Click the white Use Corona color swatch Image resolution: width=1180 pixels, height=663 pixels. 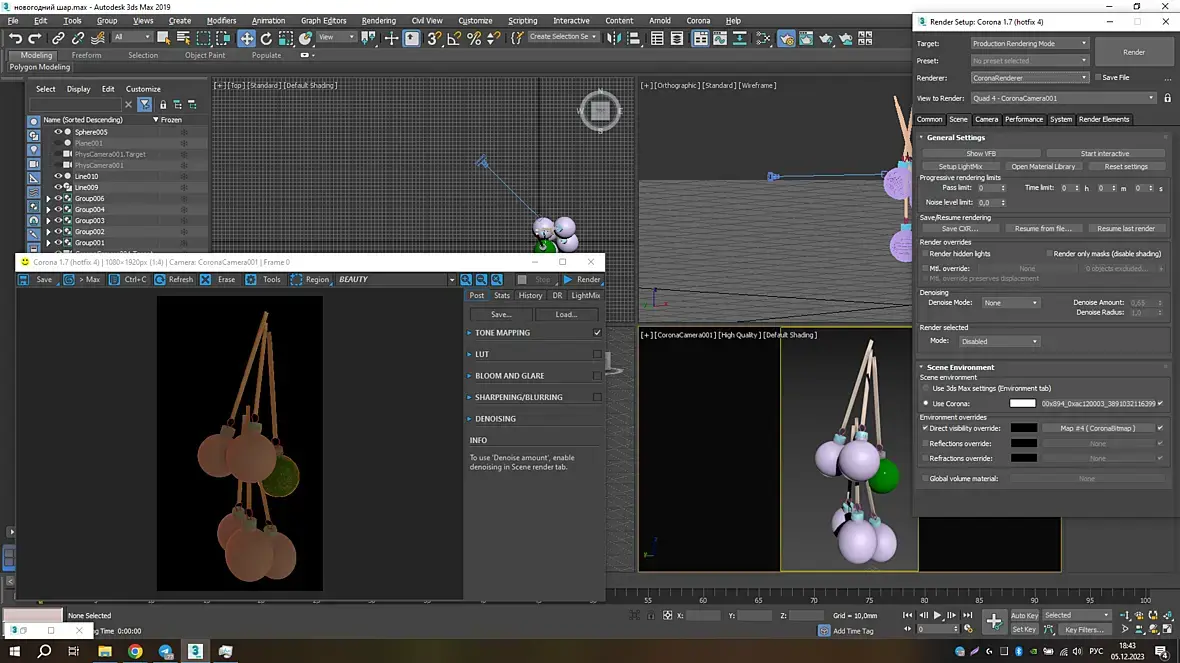tap(1022, 403)
